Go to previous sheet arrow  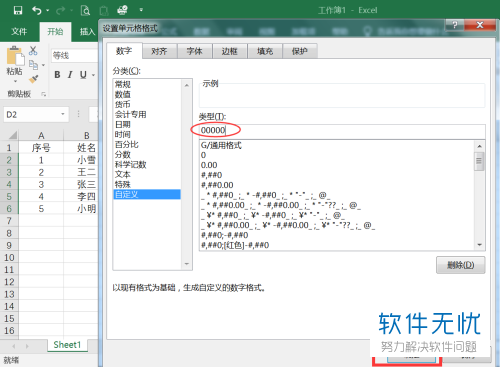coord(14,346)
